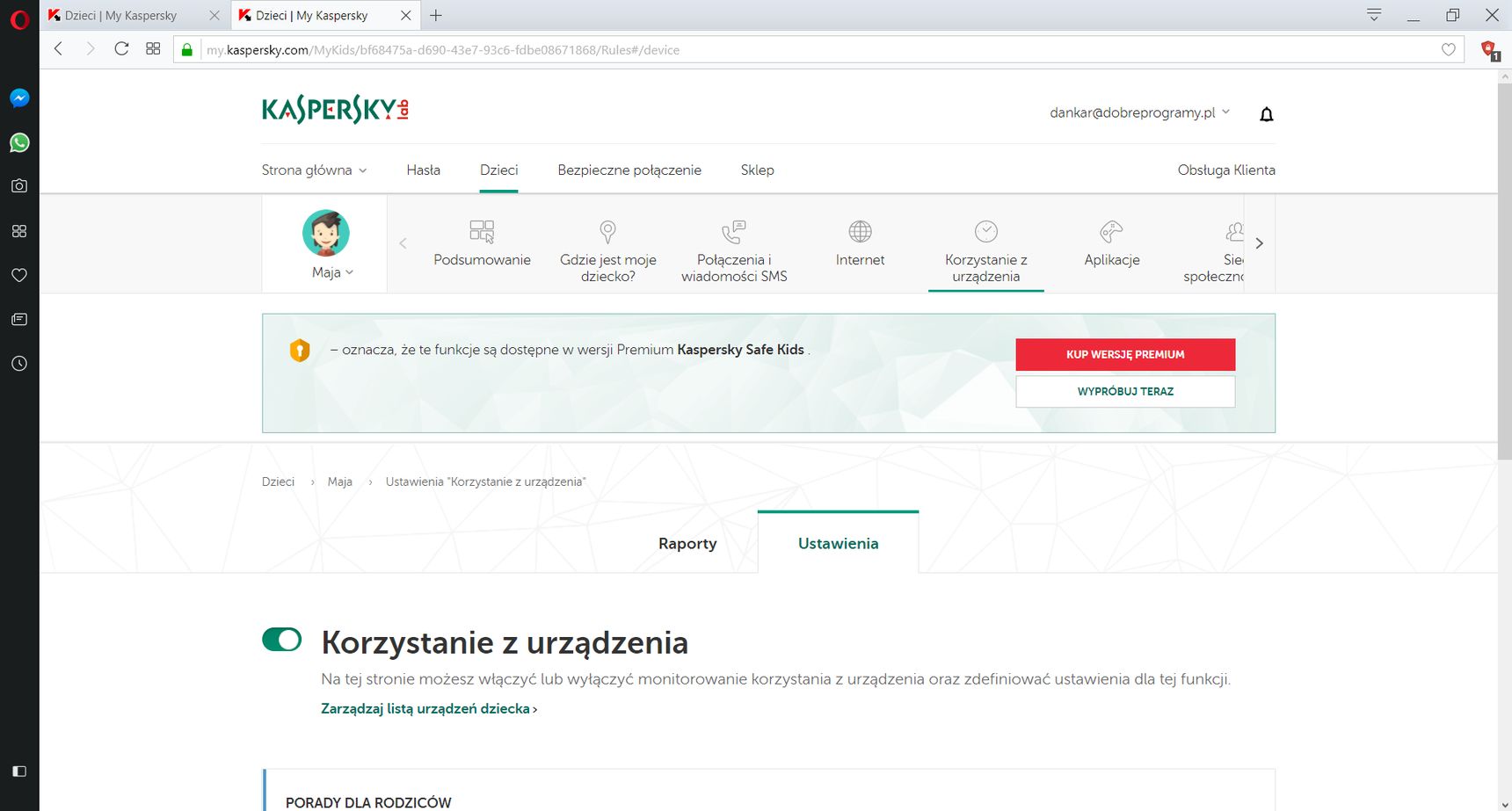Toggle Korzystanie z urządzenia monitoring switch
Viewport: 1512px width, 811px height.
(x=282, y=640)
